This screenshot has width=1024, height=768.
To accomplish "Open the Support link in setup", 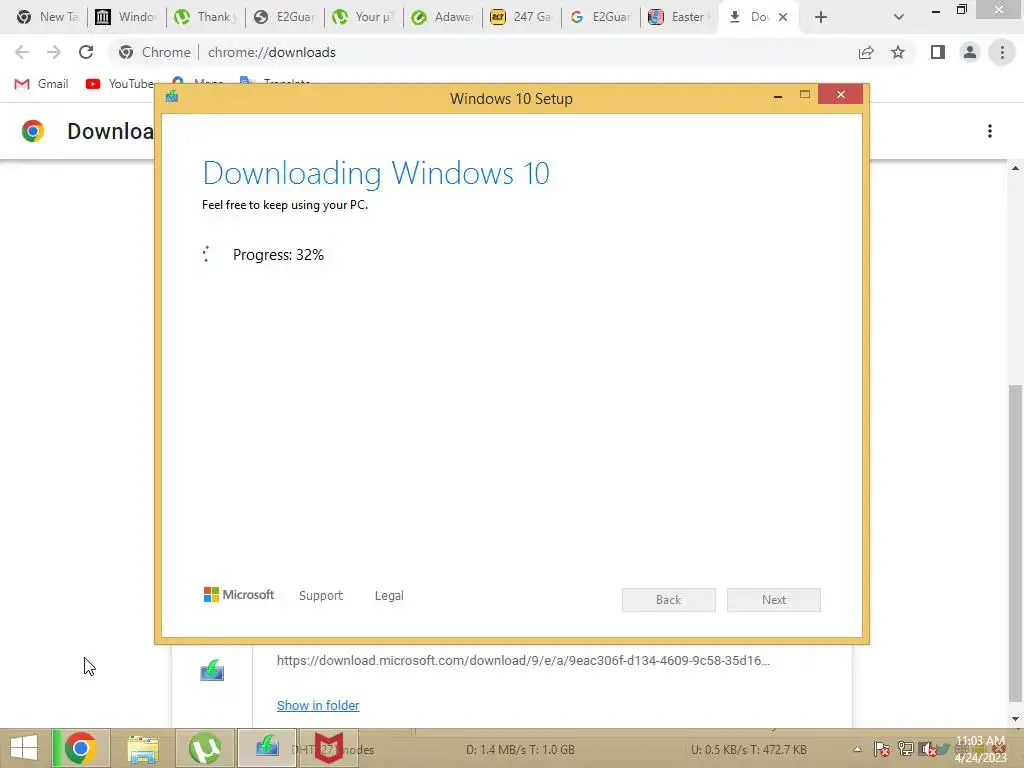I will click(x=321, y=596).
